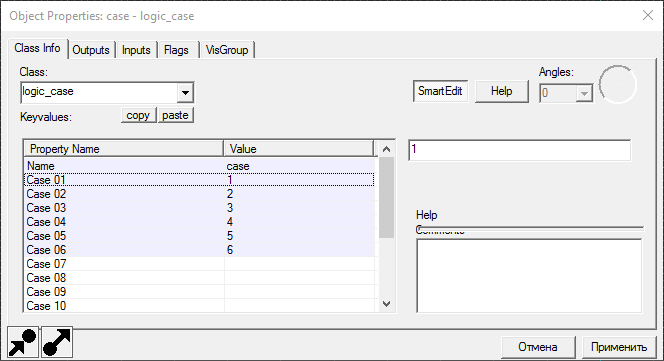Select the Case 03 row

(x=199, y=208)
